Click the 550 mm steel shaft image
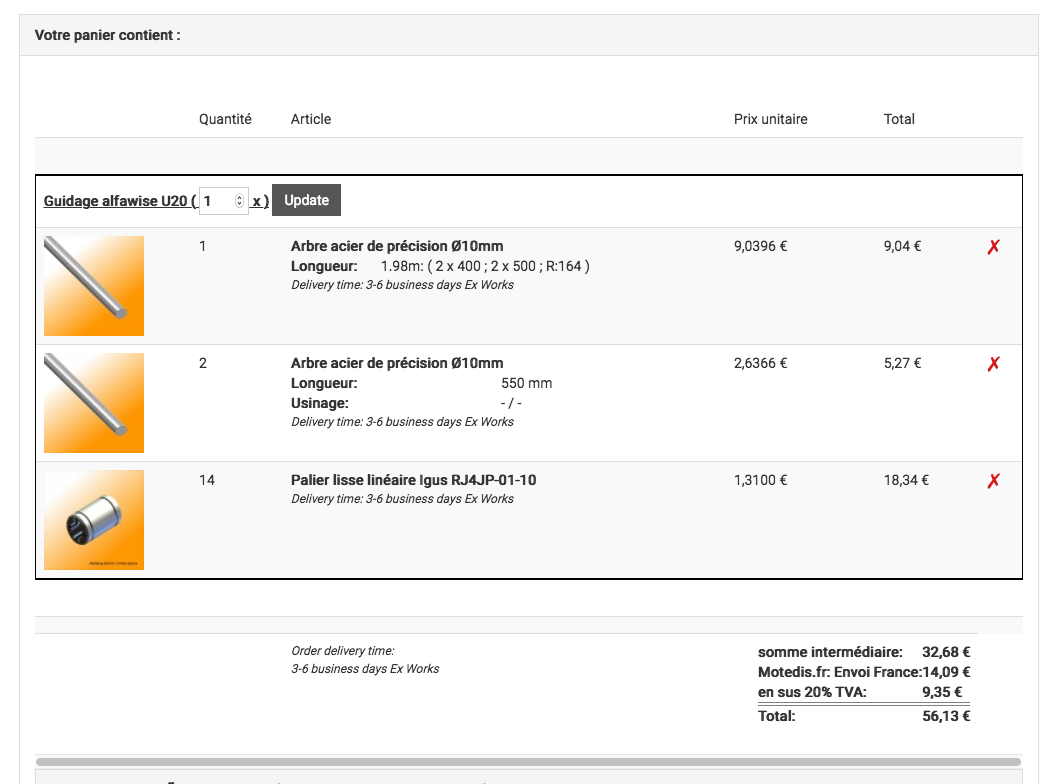1040x784 pixels. coord(94,403)
